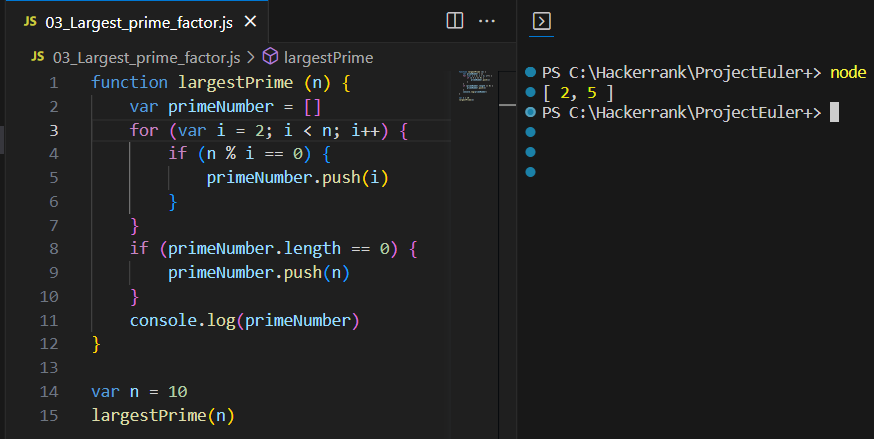Click the code minimap preview
The image size is (874, 439).
(475, 85)
